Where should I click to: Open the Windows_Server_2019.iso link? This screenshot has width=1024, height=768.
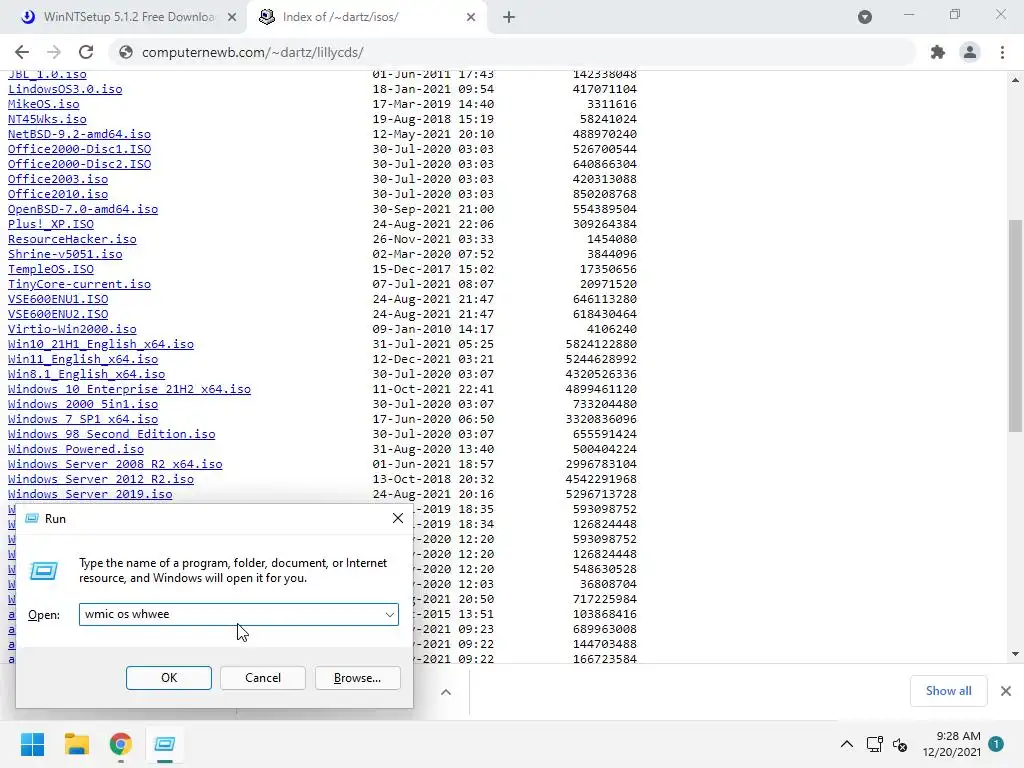click(x=90, y=494)
